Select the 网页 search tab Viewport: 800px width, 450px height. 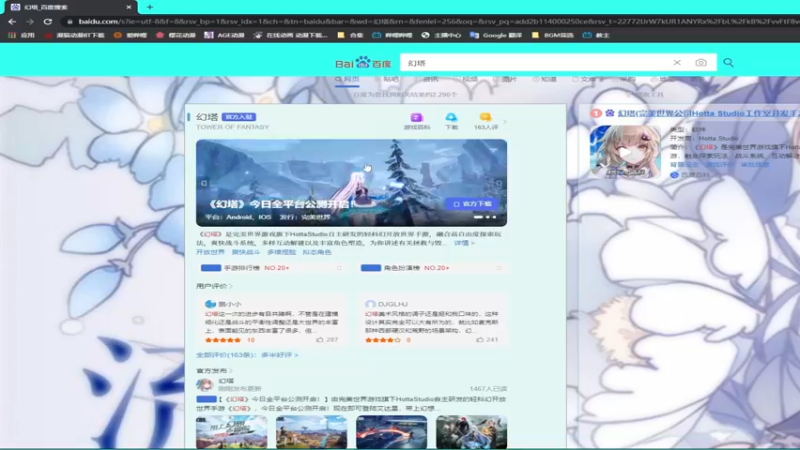click(347, 80)
